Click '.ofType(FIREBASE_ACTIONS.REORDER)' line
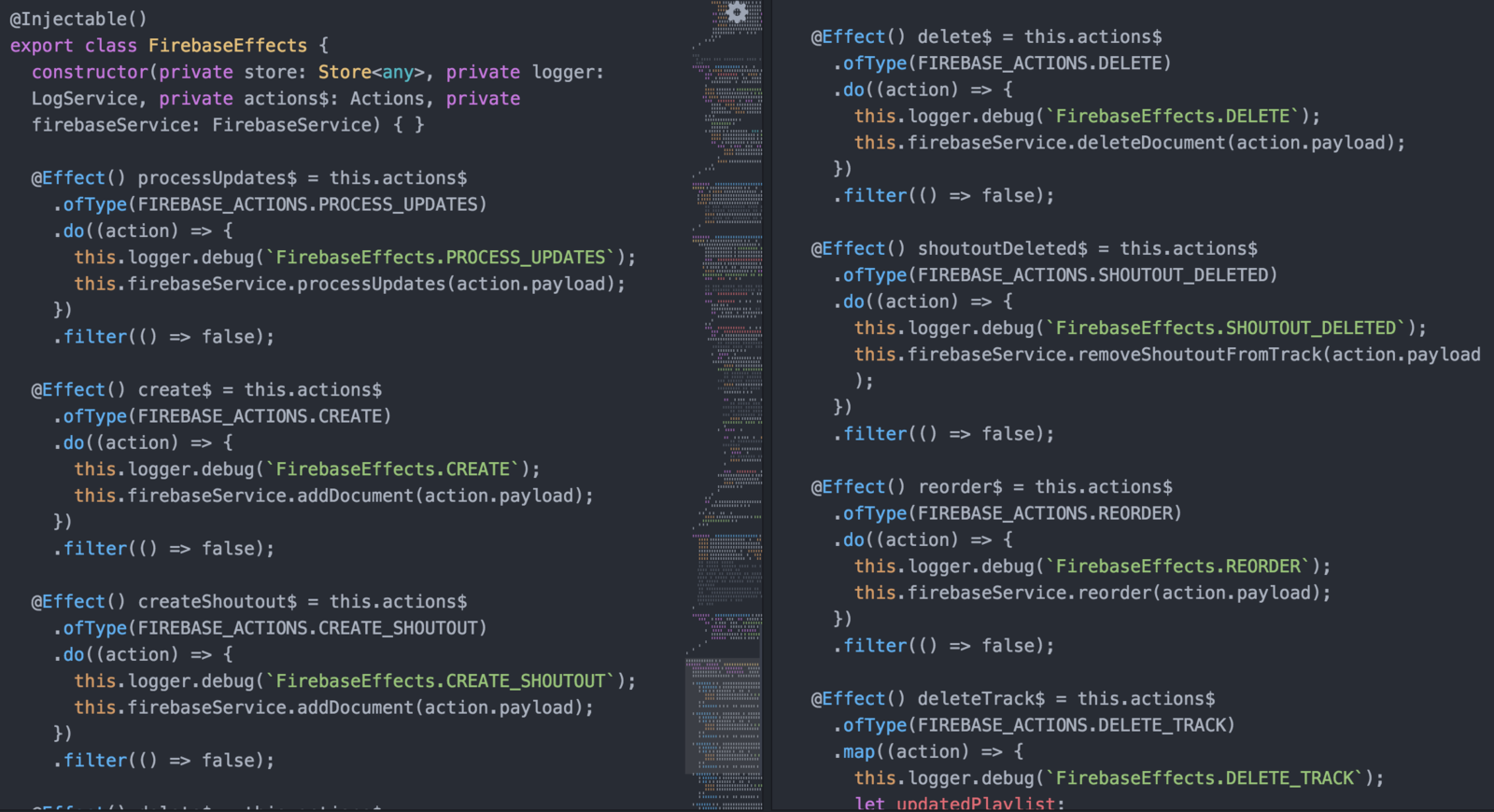This screenshot has width=1494, height=812. 1008,513
